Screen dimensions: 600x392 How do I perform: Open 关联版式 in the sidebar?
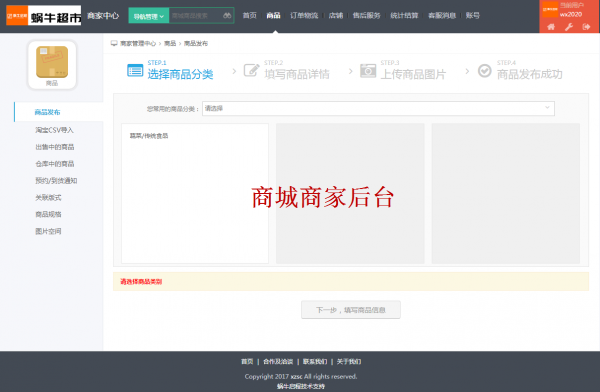(x=48, y=198)
